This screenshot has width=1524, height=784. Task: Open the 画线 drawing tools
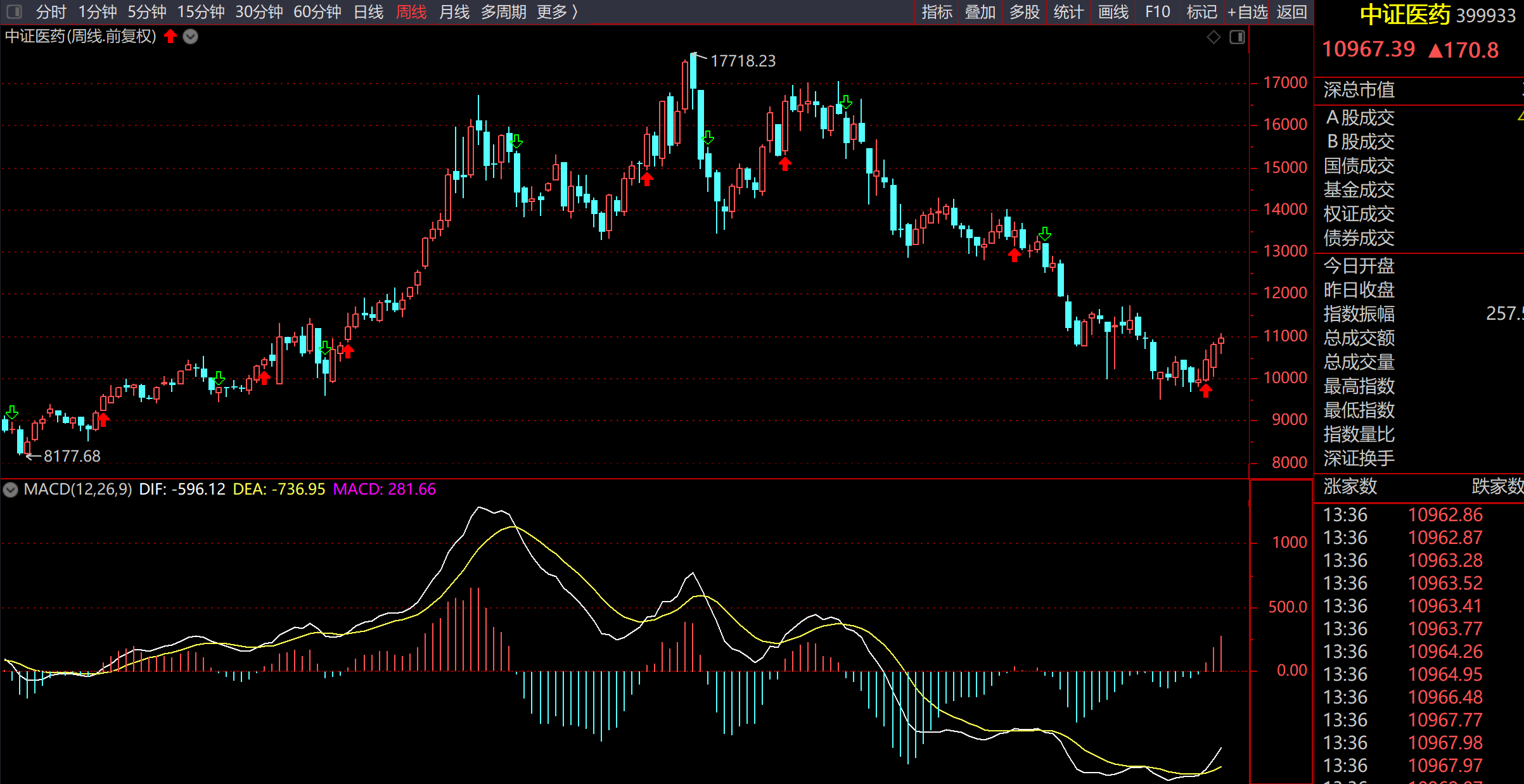click(x=1113, y=12)
